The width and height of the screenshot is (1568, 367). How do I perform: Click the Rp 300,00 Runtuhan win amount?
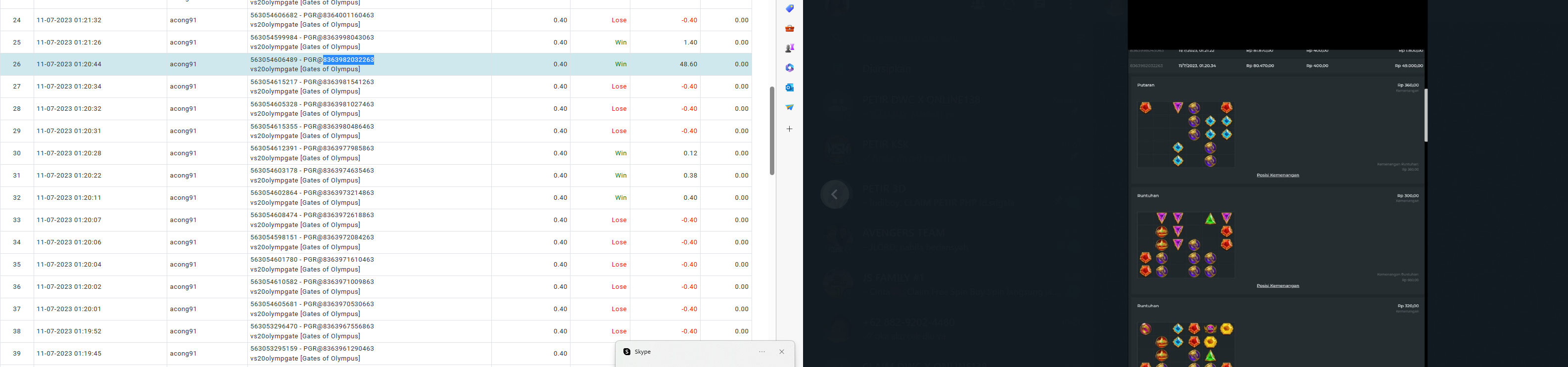click(x=1408, y=196)
